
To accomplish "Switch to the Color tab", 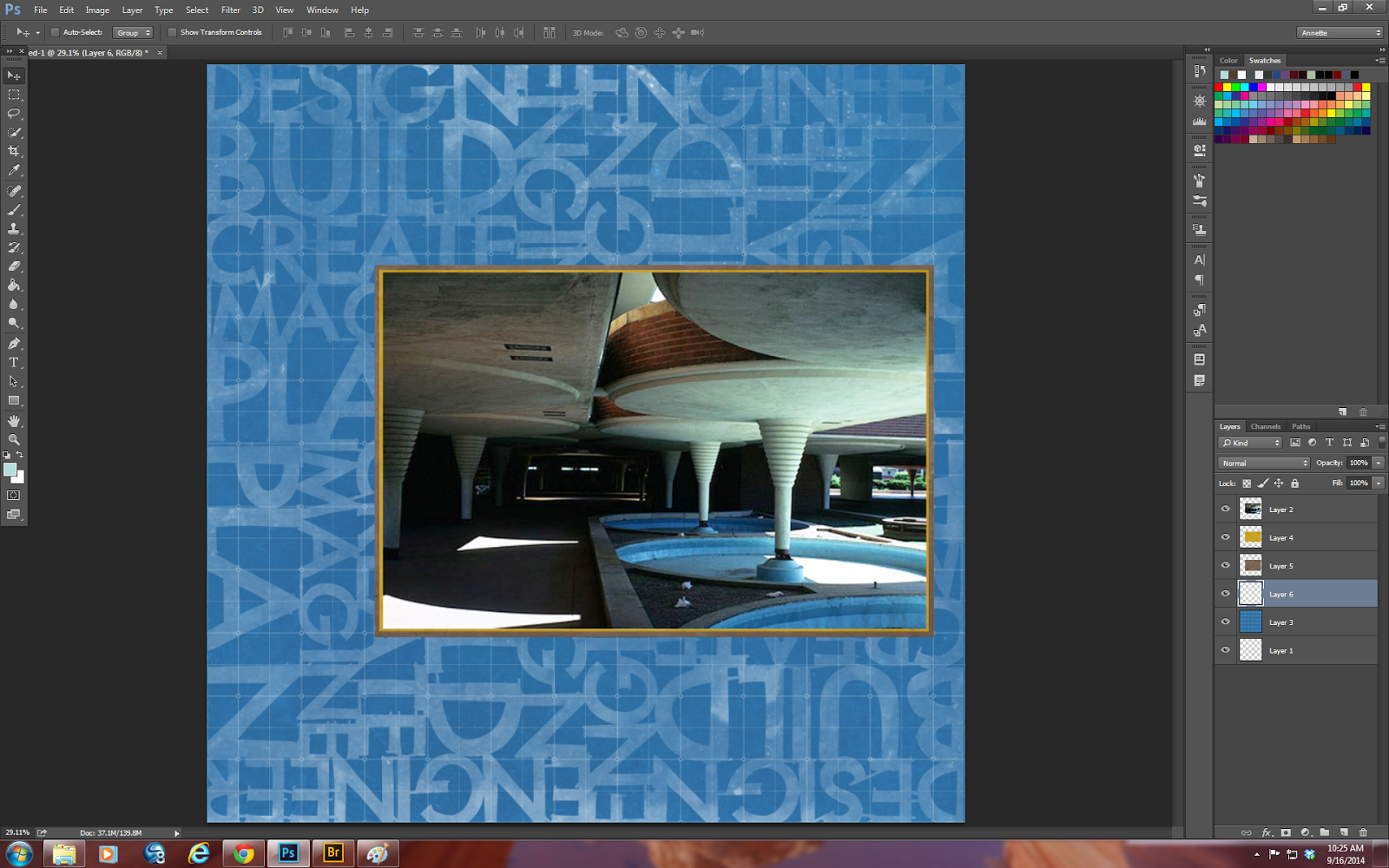I will click(1228, 61).
